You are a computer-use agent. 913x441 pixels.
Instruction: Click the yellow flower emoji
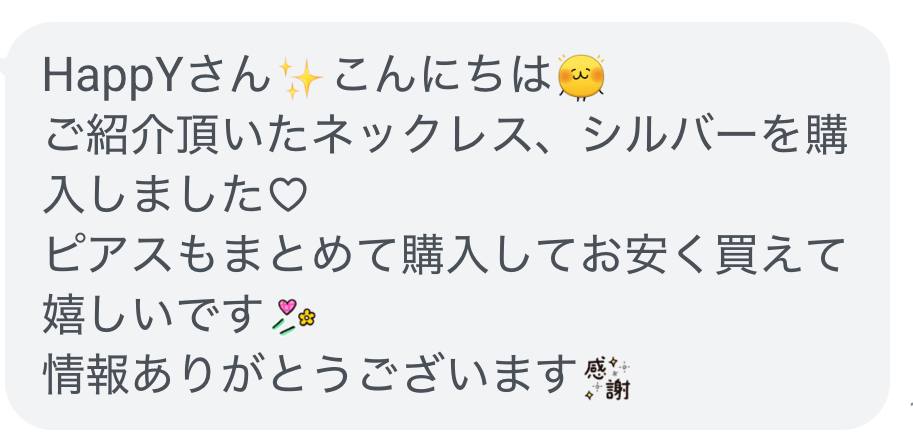(306, 317)
